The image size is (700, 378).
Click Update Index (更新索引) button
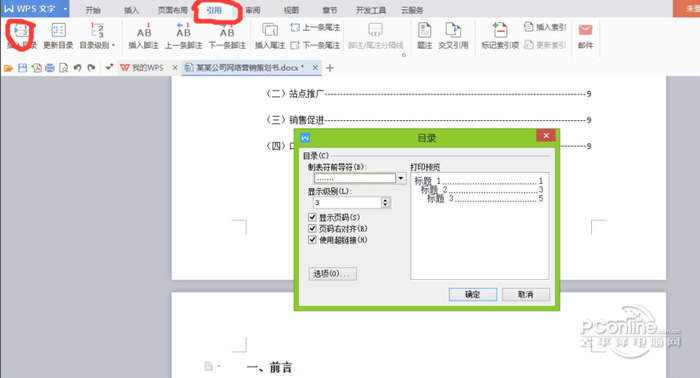click(x=545, y=45)
